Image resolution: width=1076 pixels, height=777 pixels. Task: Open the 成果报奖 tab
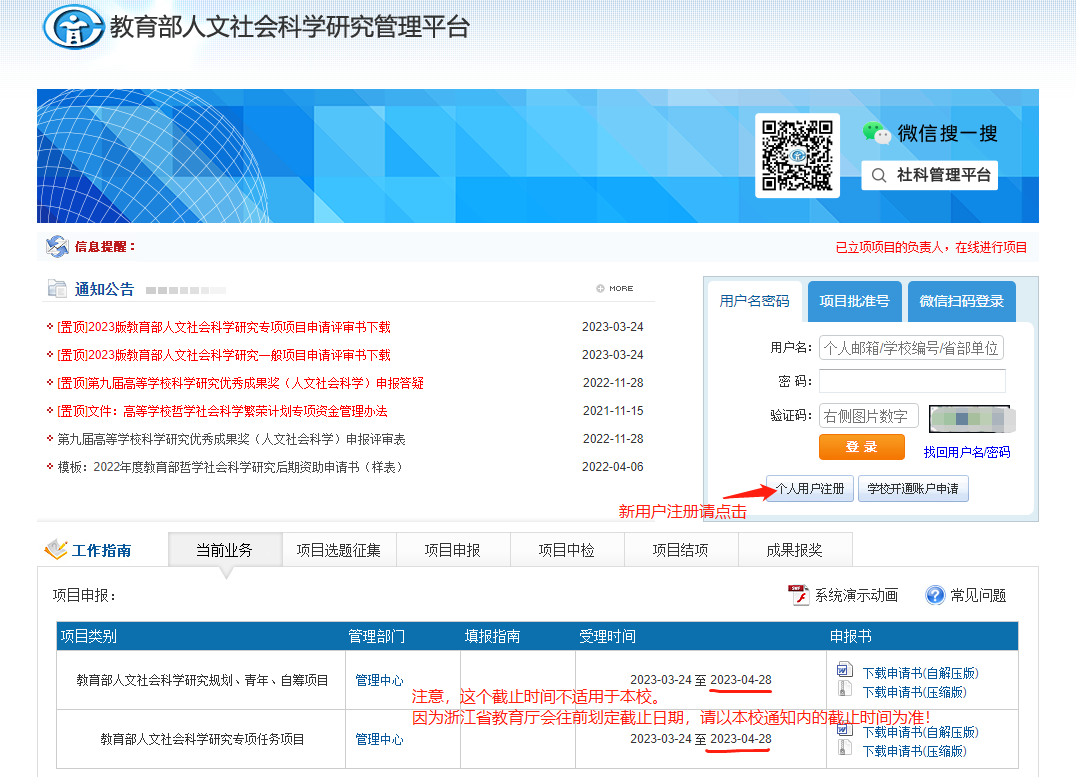tap(794, 550)
